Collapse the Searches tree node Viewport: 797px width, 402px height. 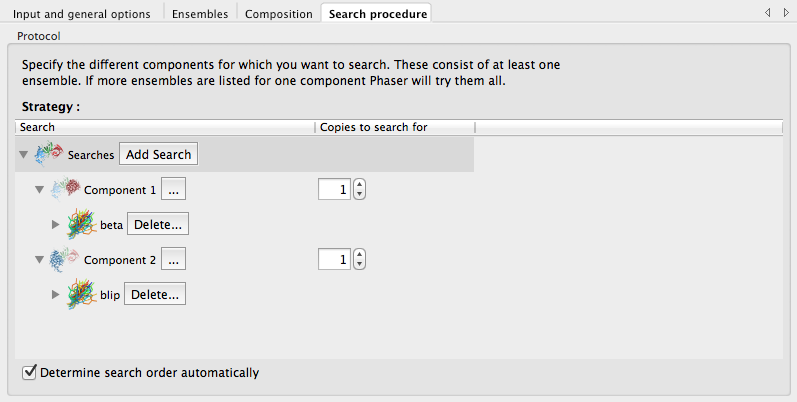tap(23, 155)
